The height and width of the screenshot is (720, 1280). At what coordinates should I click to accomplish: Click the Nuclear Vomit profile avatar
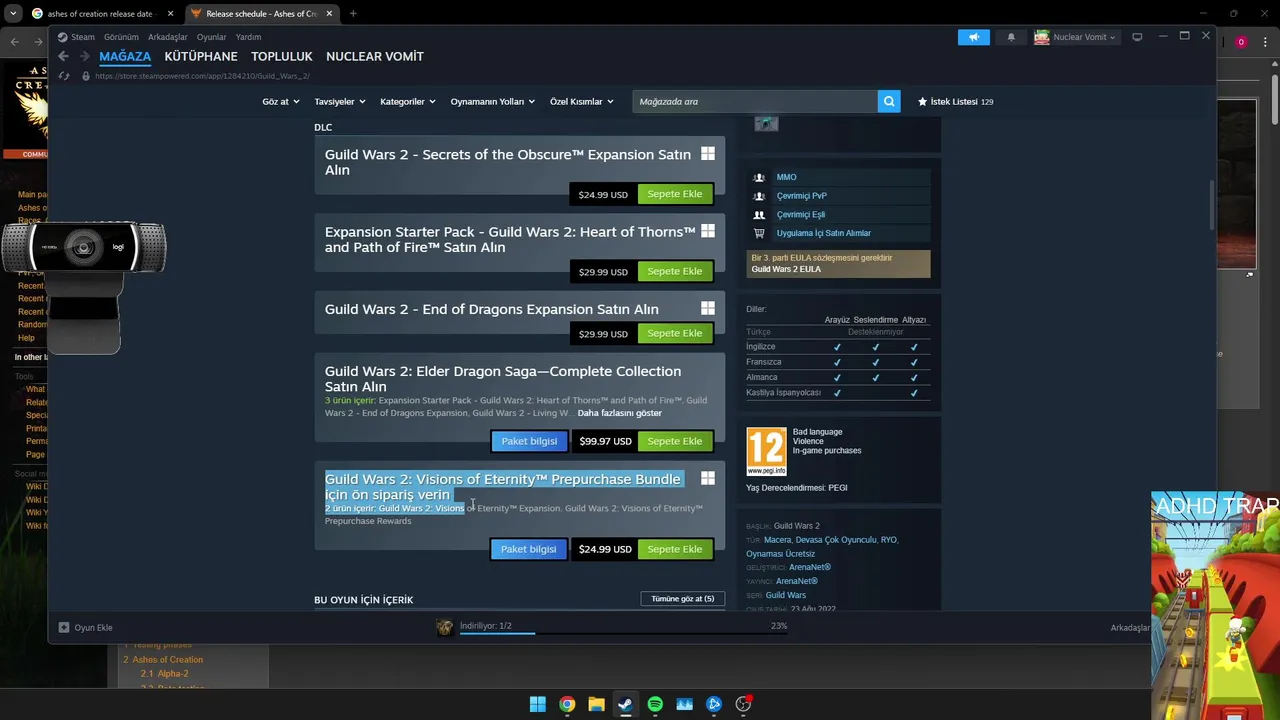tap(1042, 37)
